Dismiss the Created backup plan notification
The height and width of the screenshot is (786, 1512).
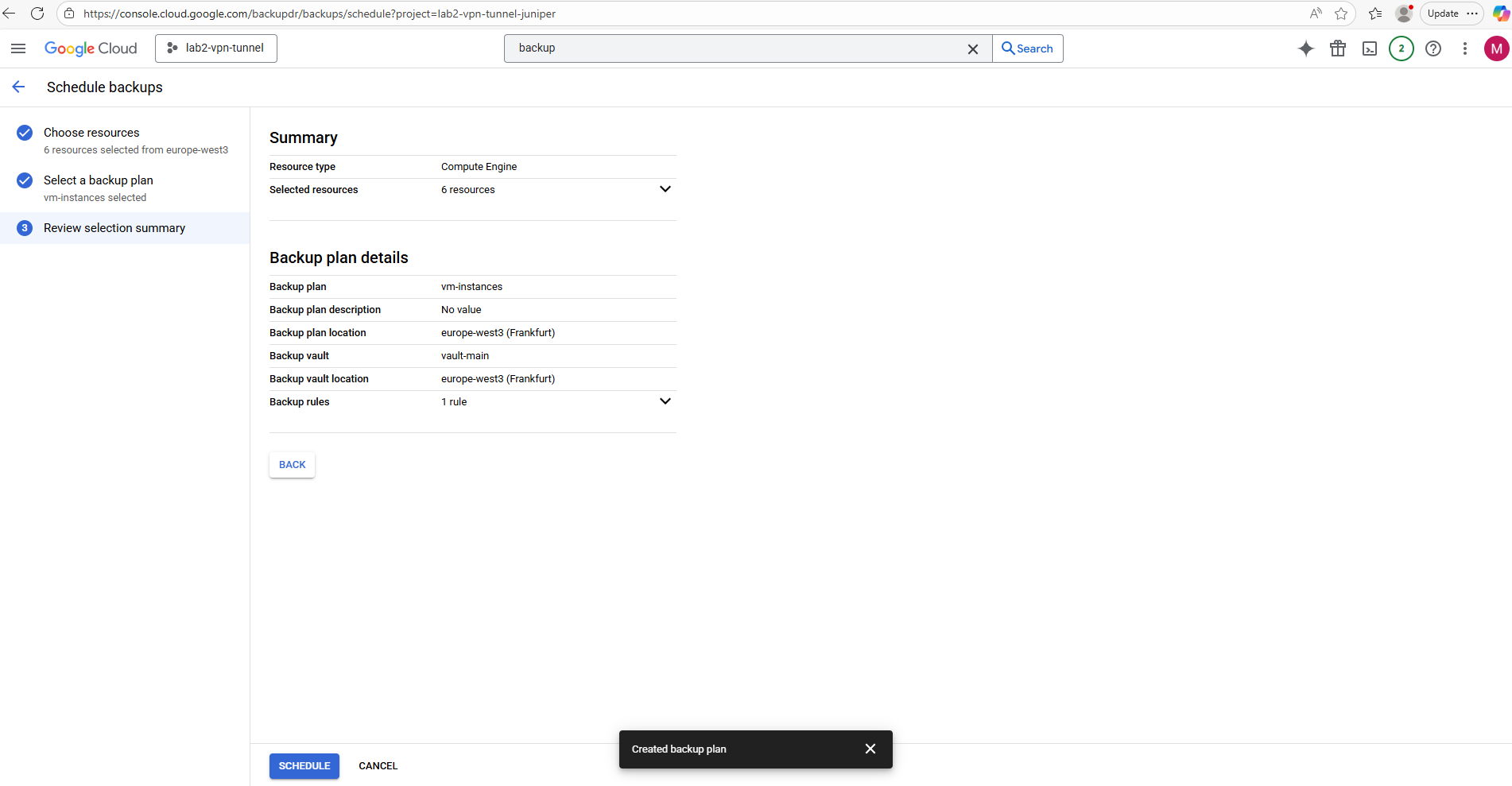[x=870, y=749]
